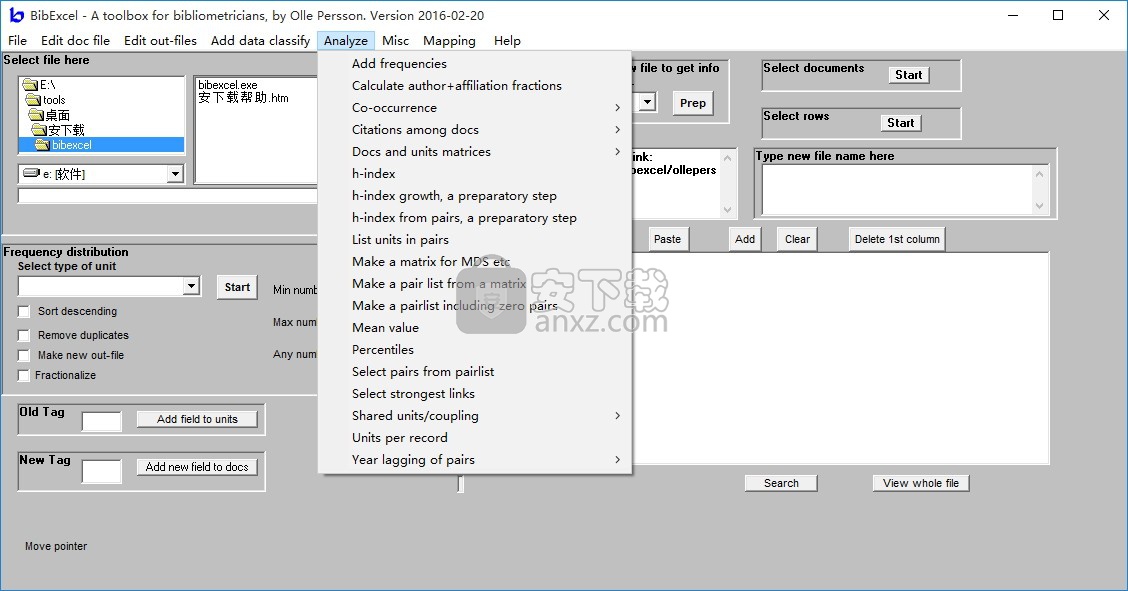Select Calculate author+affiliation fractions
The height and width of the screenshot is (591, 1128).
475,86
